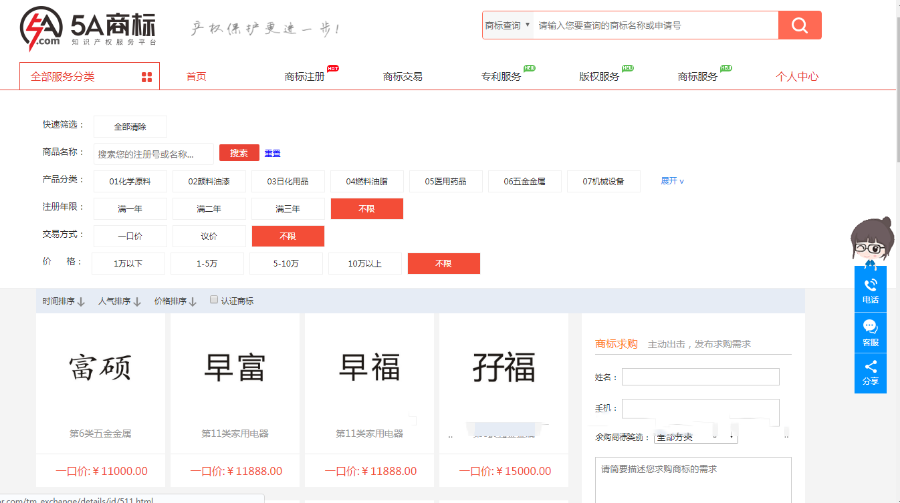Sort by 时间排序 arrow

tap(81, 301)
